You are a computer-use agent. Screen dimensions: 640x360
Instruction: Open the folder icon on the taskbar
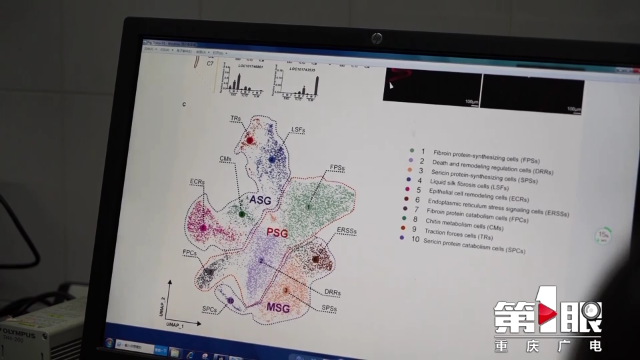tap(175, 353)
